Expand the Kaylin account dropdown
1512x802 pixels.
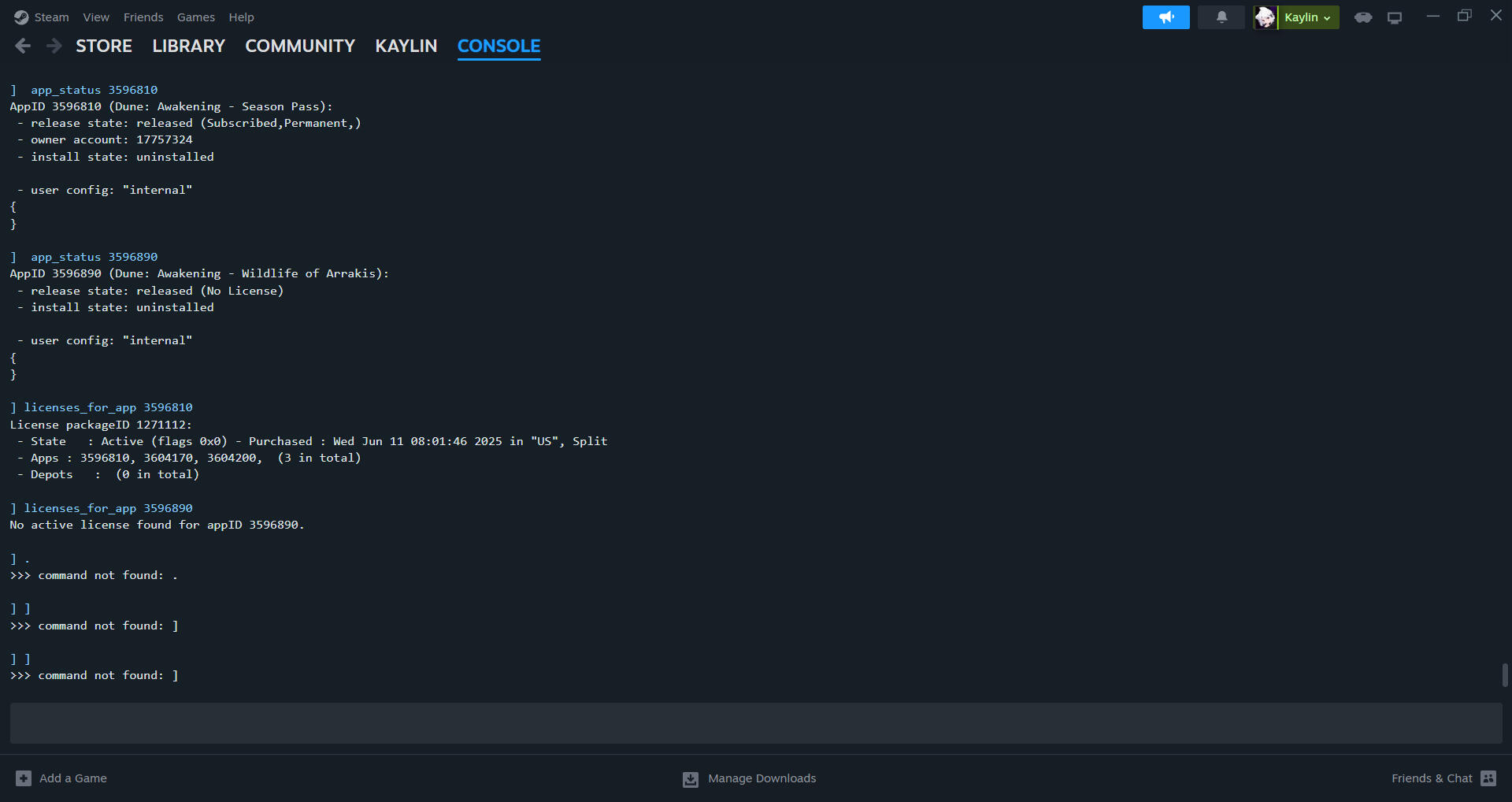[1308, 17]
